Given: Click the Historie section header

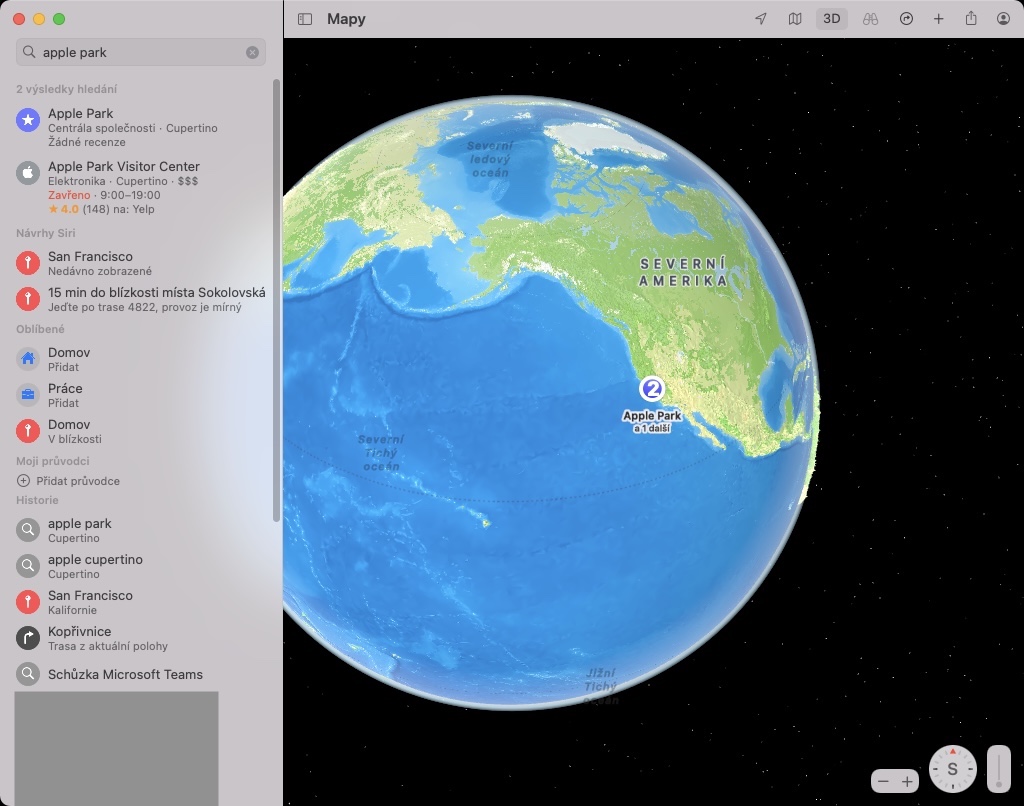Looking at the screenshot, I should [x=37, y=500].
